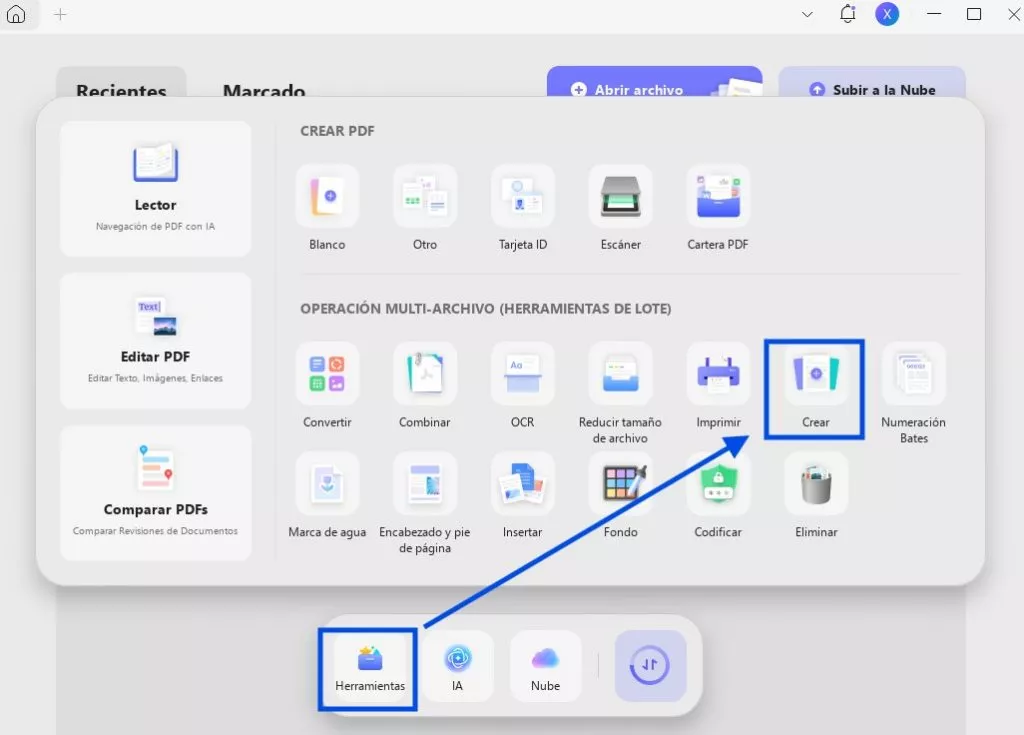1024x735 pixels.
Task: Open the IA assistant in bottom dock
Action: pyautogui.click(x=457, y=668)
